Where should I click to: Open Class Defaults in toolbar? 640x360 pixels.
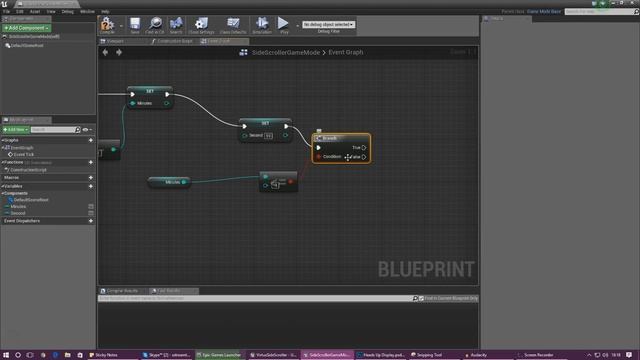(233, 25)
